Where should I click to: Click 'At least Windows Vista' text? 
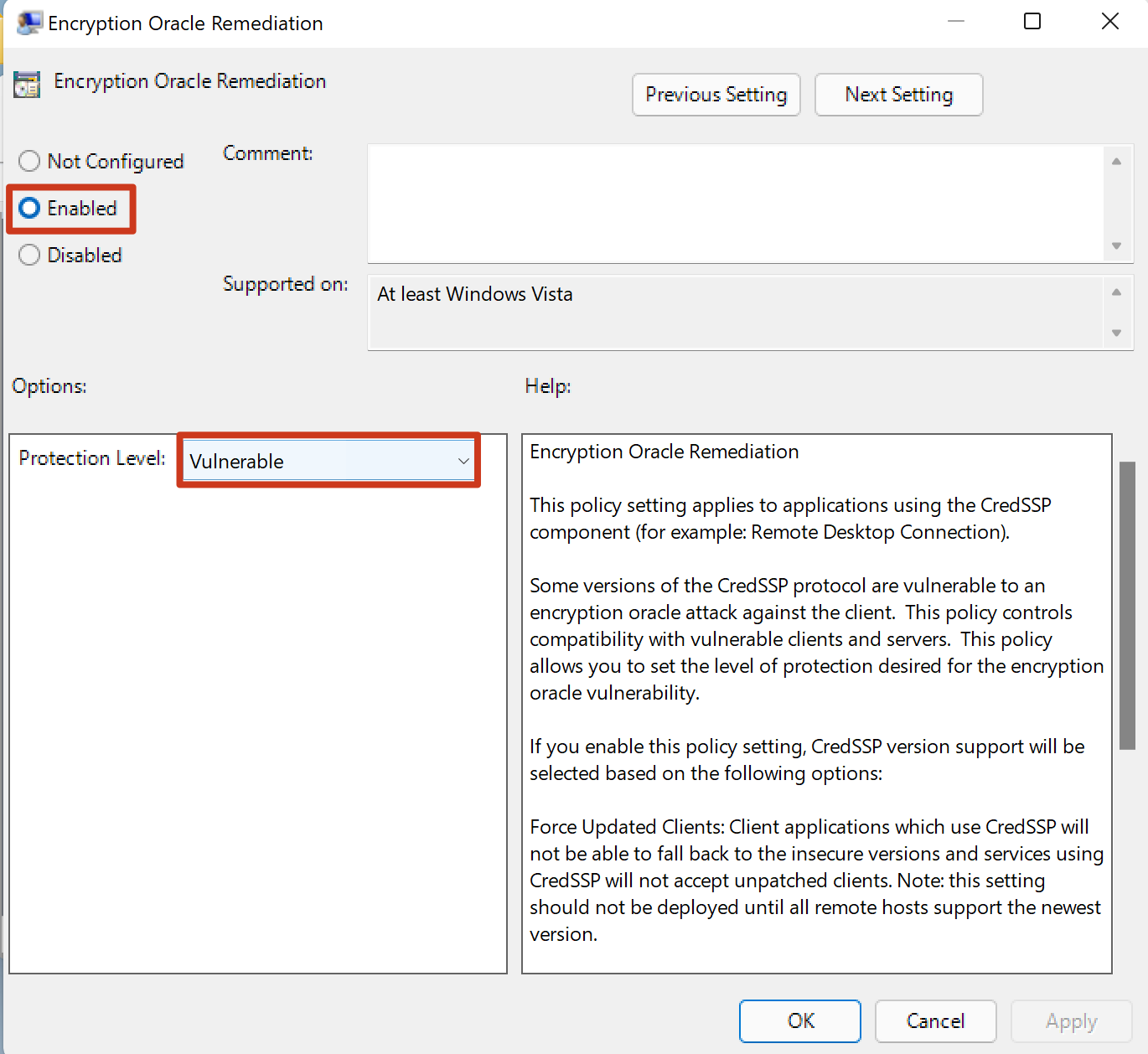pos(475,294)
